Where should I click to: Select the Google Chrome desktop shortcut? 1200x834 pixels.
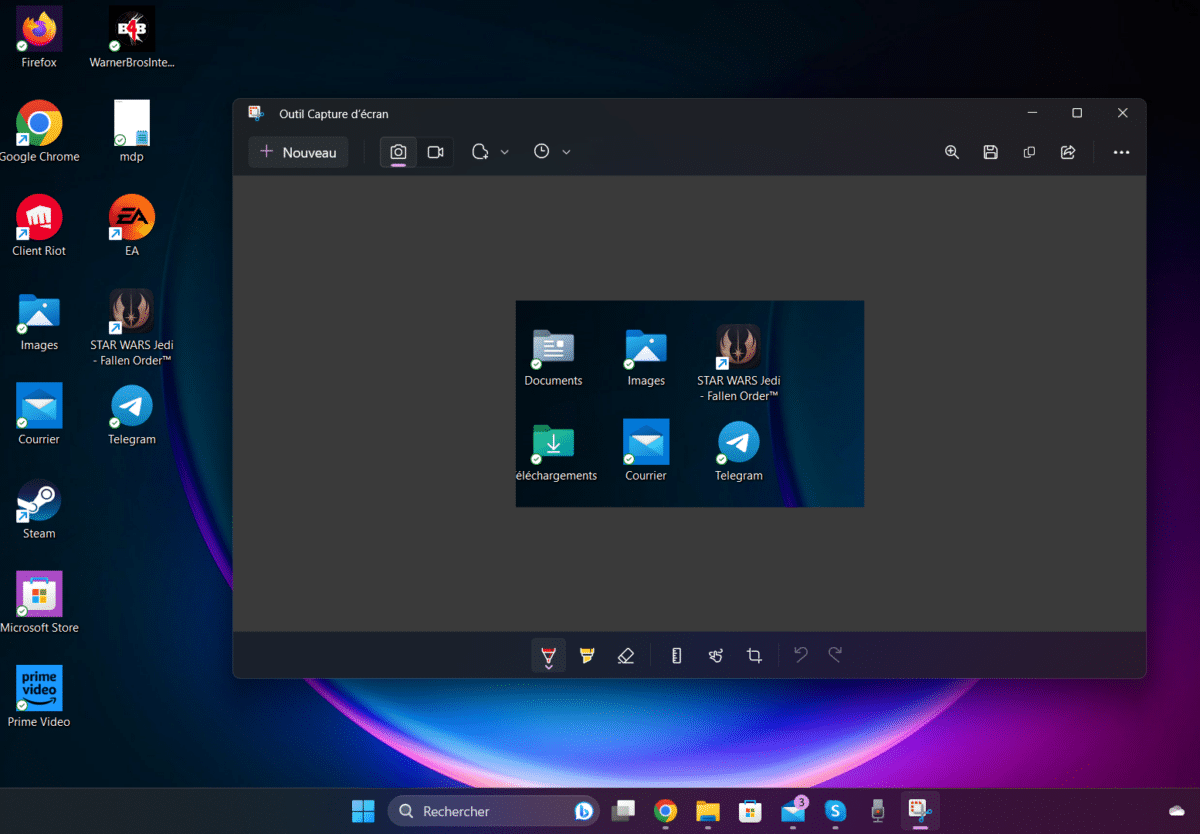coord(39,132)
